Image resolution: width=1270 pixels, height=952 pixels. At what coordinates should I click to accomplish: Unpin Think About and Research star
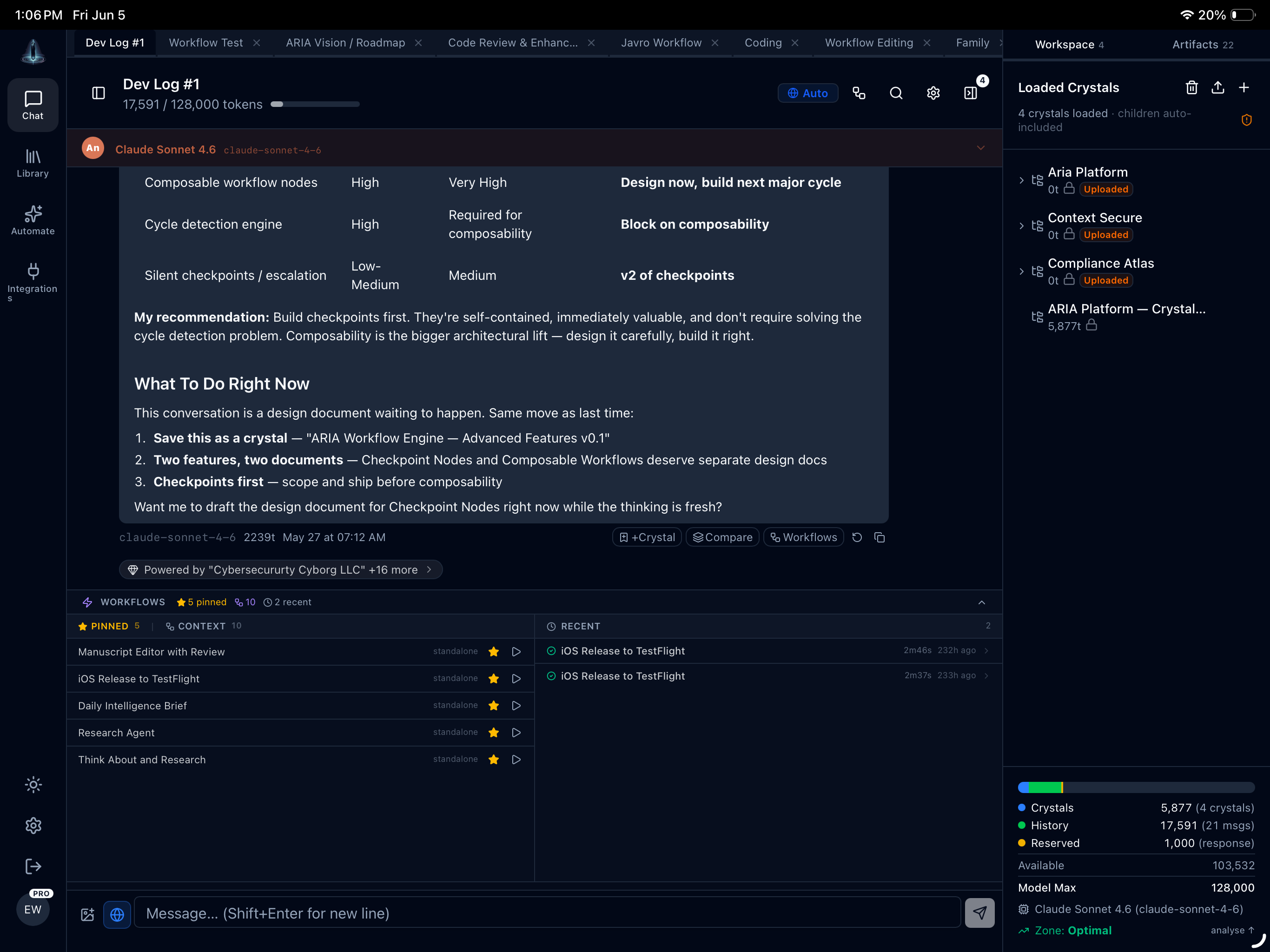493,760
